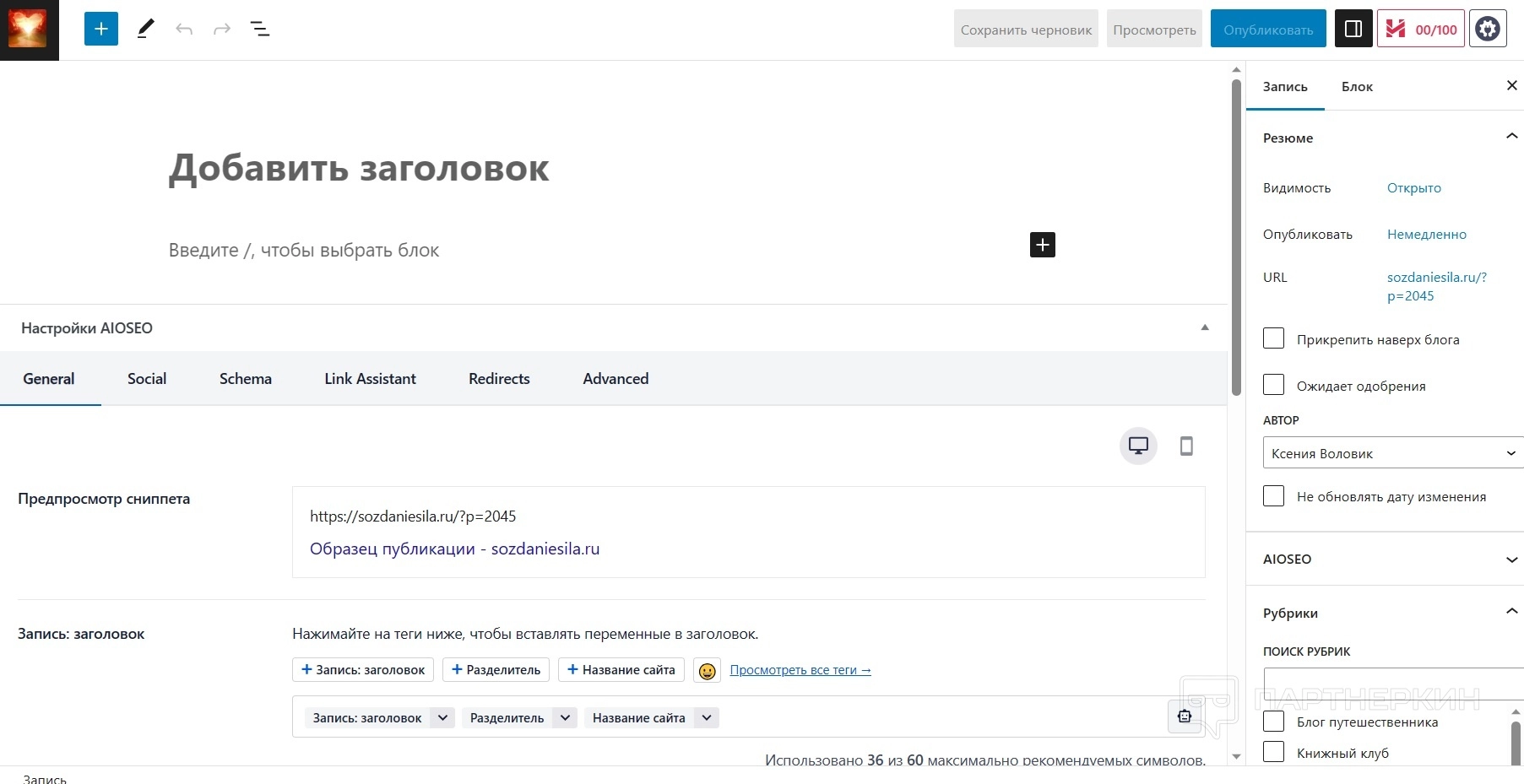1524x784 pixels.
Task: Click the 'Запись' breadcrumb in the footer
Action: coord(45,778)
